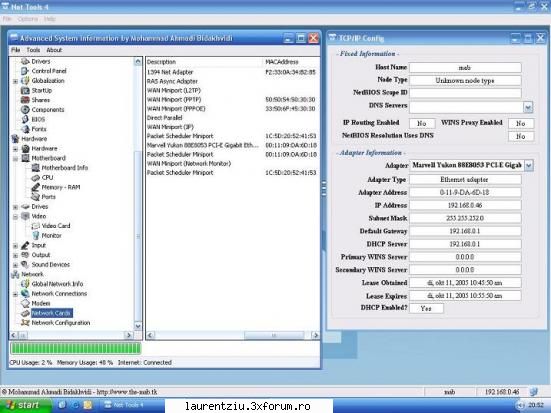Click the Adapter Address field
The height and width of the screenshot is (413, 551).
click(465, 192)
